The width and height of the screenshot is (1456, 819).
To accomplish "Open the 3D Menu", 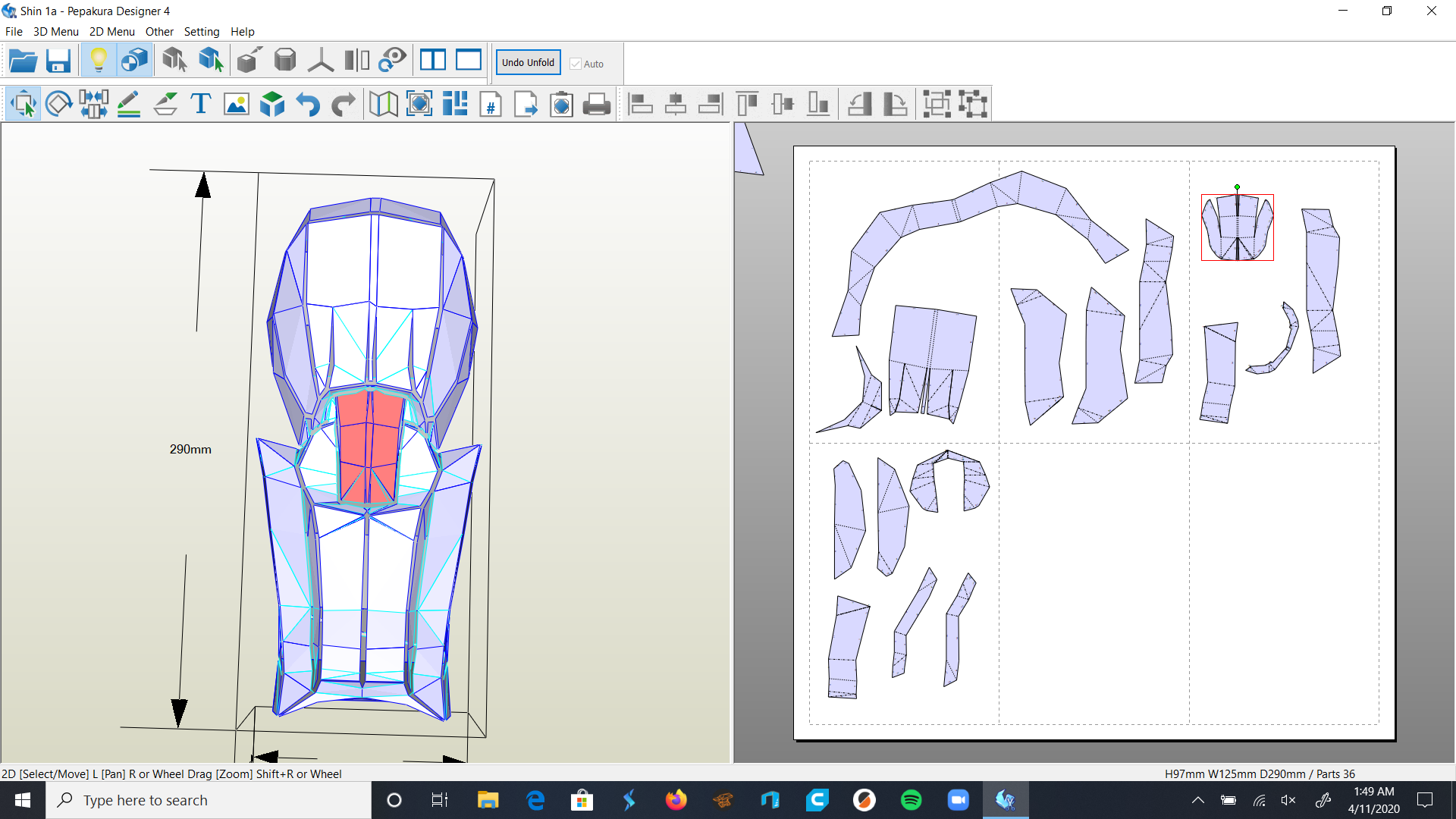I will coord(56,32).
